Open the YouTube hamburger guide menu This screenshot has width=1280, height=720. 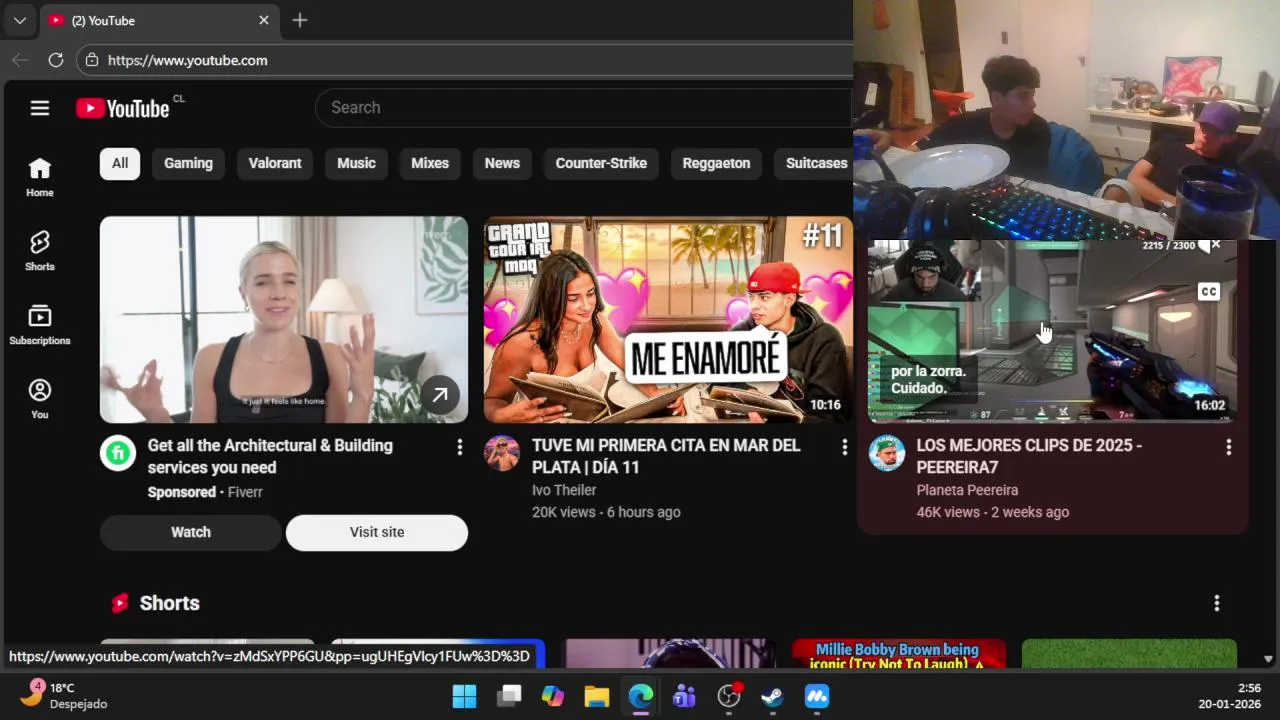[40, 108]
